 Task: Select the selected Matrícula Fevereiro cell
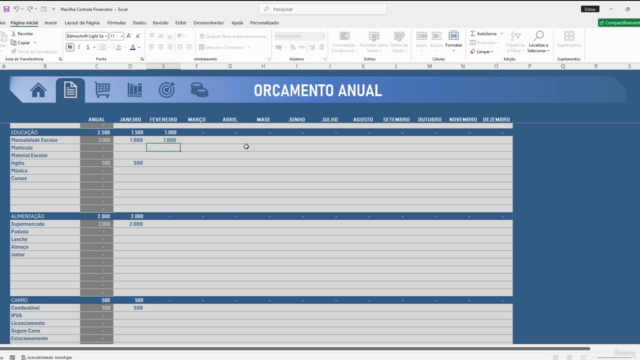pyautogui.click(x=163, y=147)
